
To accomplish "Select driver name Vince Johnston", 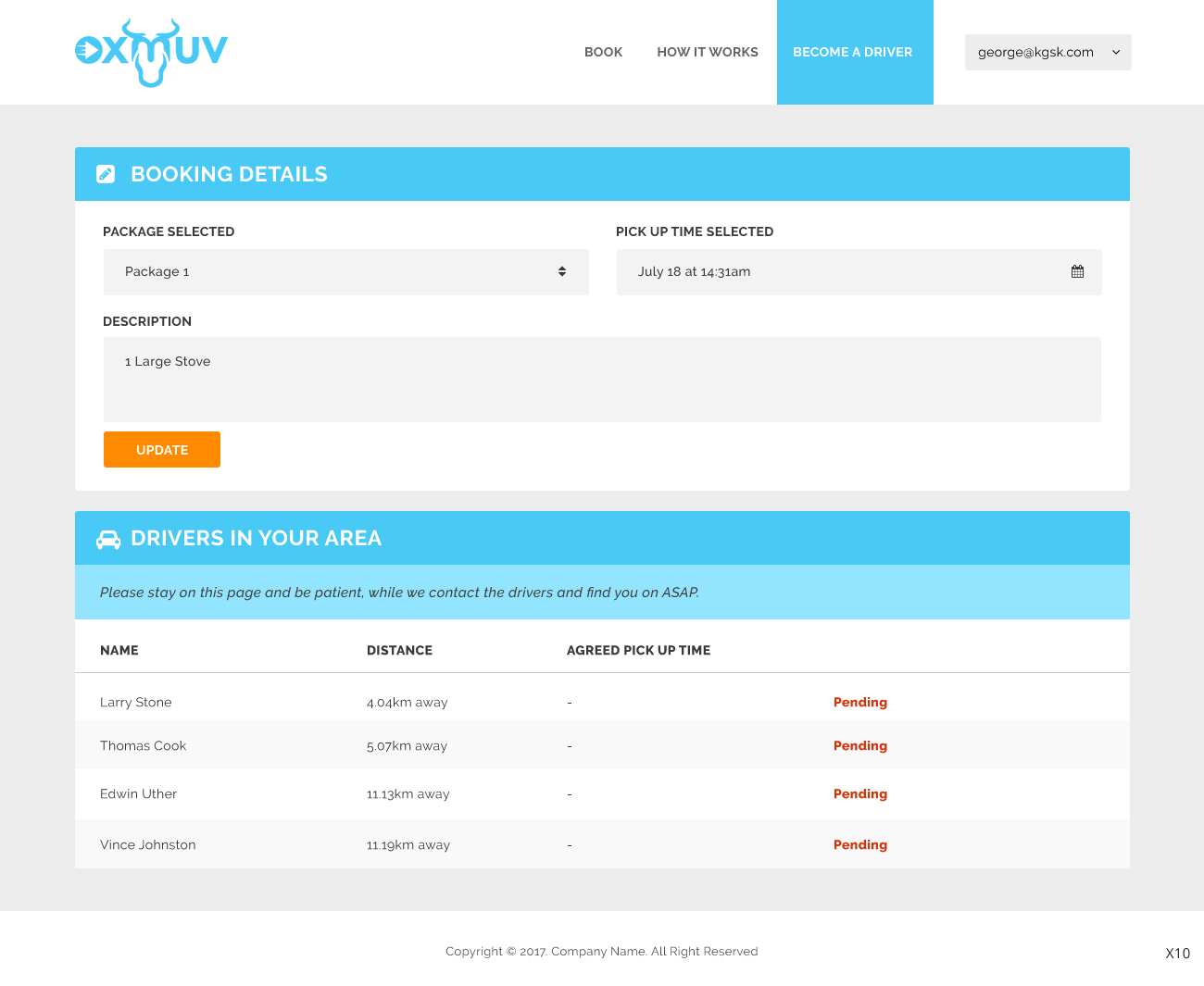I will (148, 845).
